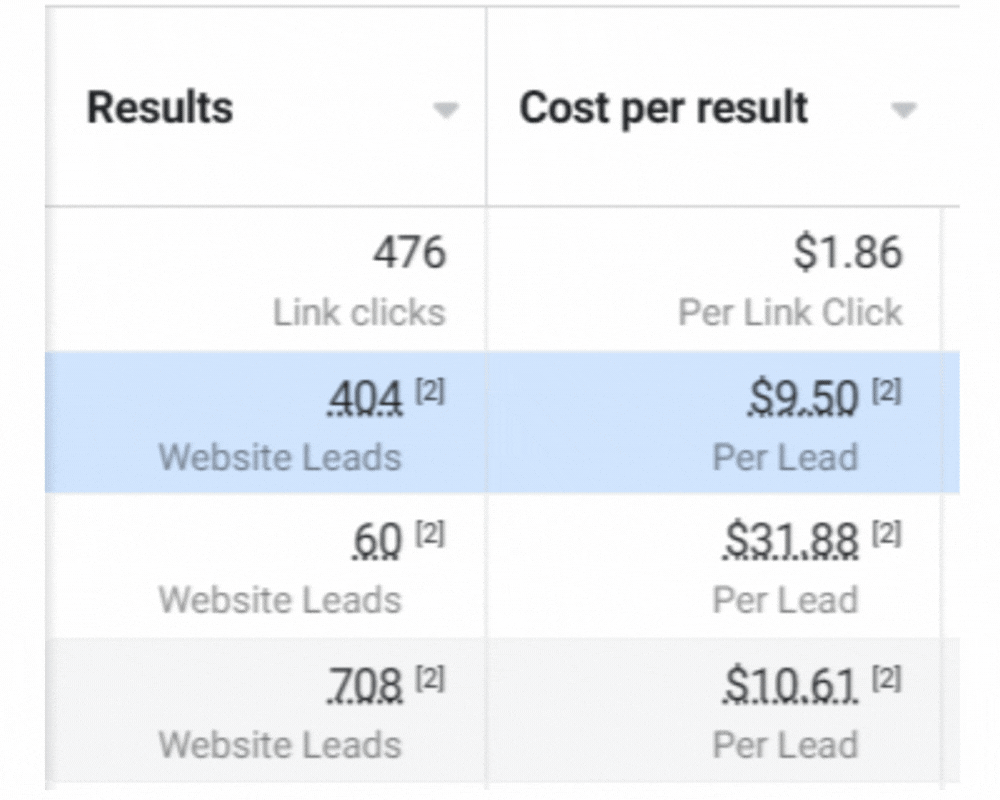Open the 708 website leads result link
The width and height of the screenshot is (1000, 800).
366,686
